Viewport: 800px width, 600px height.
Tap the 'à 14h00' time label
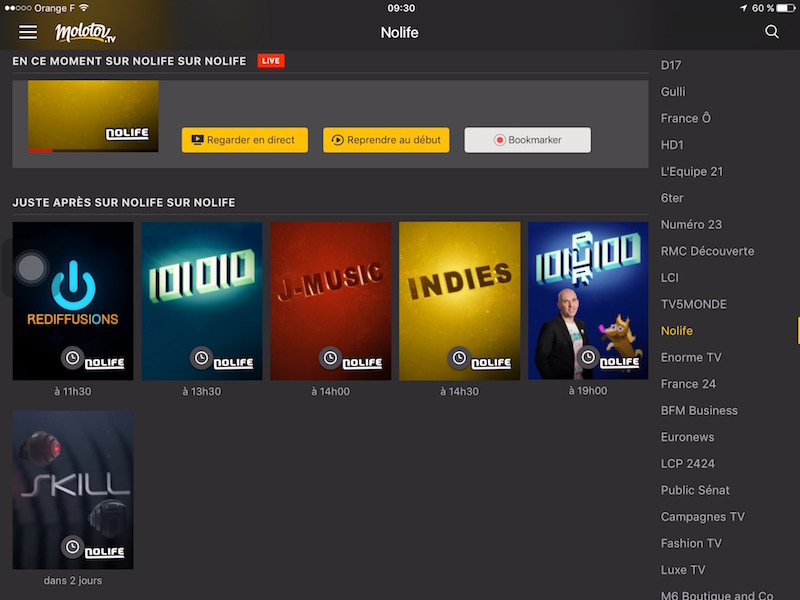coord(331,391)
